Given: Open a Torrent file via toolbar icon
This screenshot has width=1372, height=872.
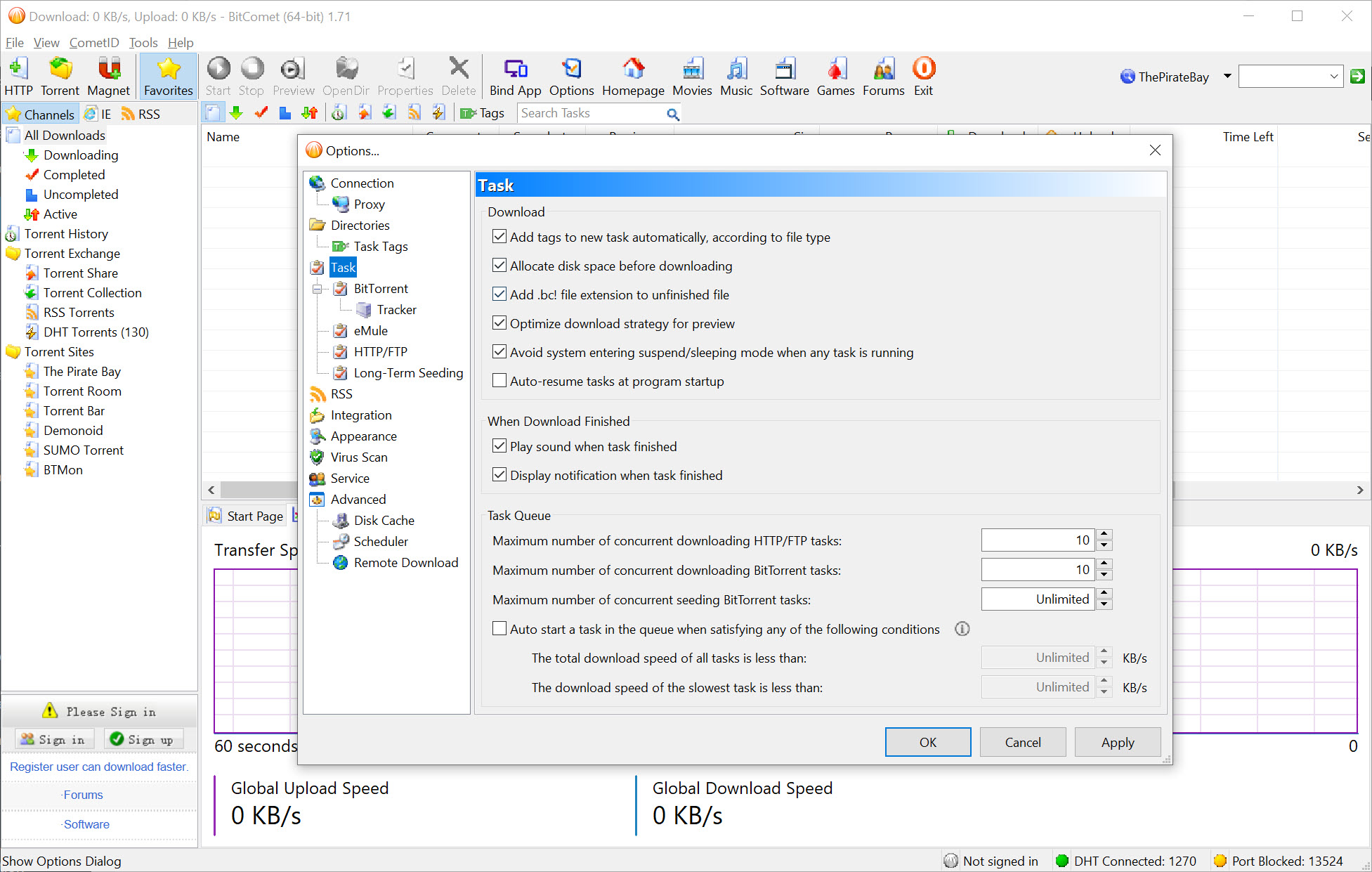Looking at the screenshot, I should 60,77.
